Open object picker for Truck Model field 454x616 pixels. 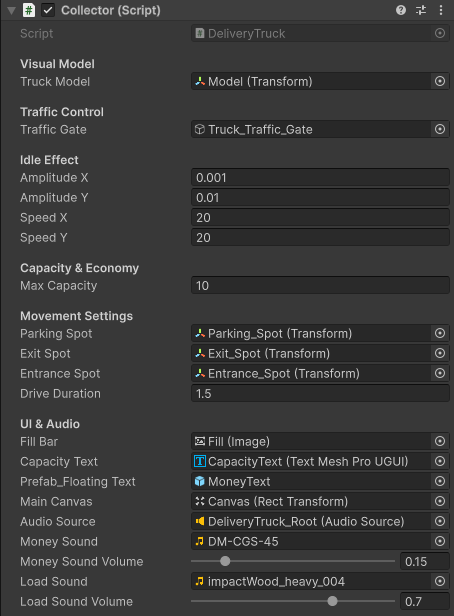tap(440, 81)
